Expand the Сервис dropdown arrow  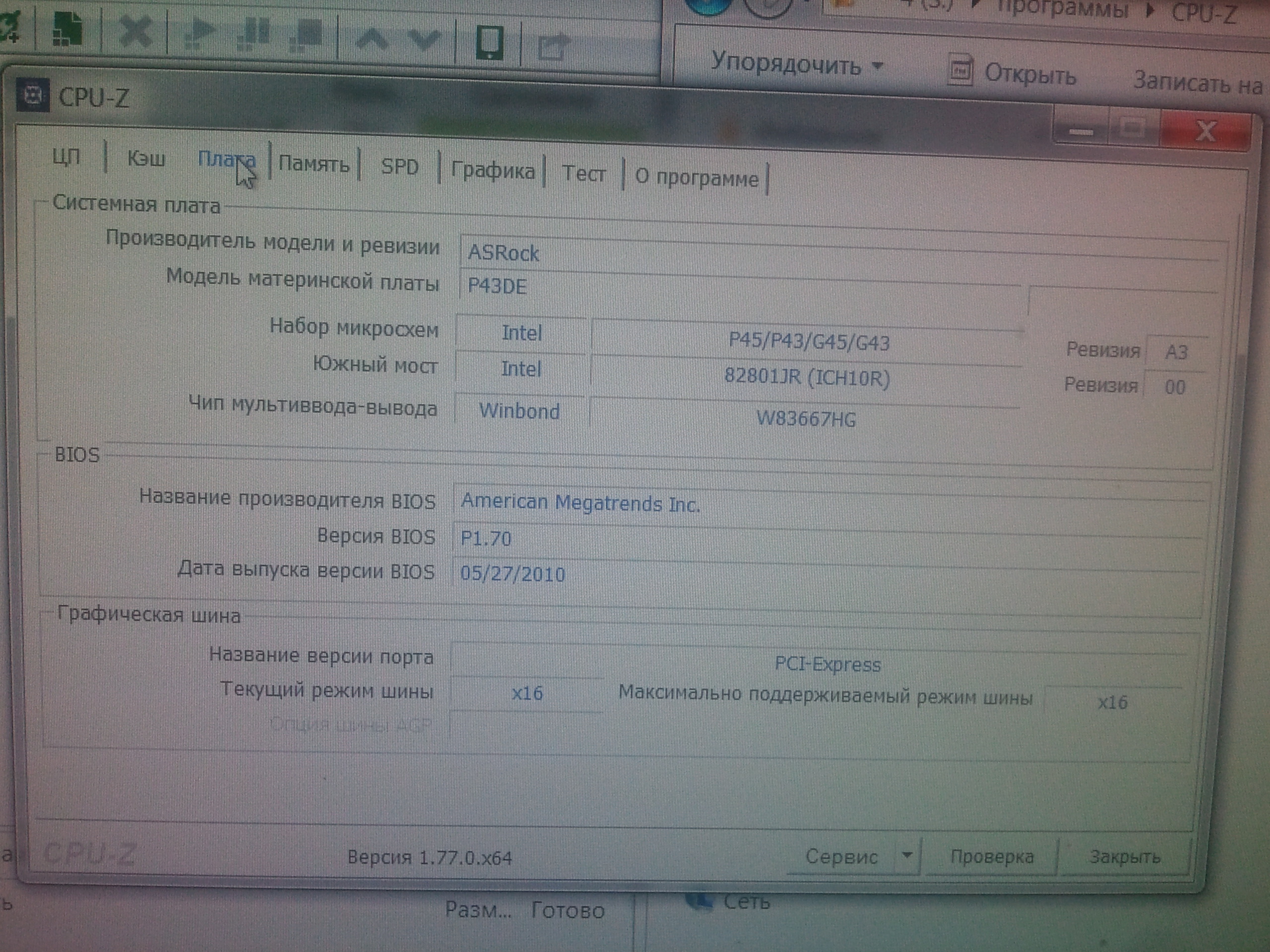(906, 856)
